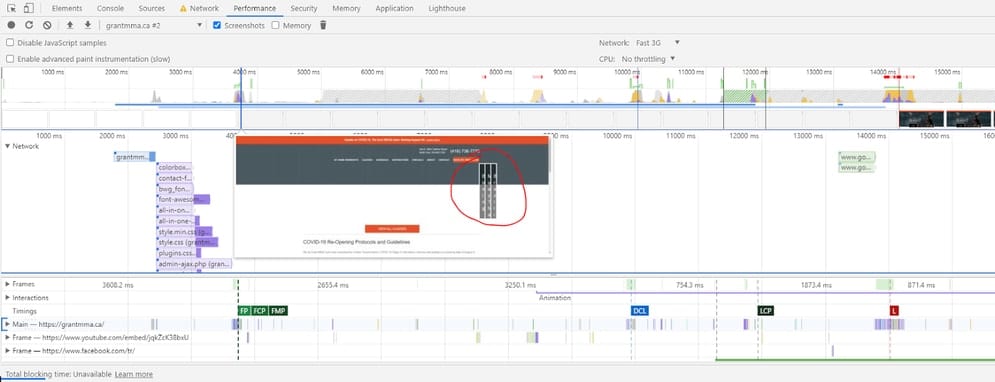Open the CPU No throttling dropdown

(x=648, y=59)
